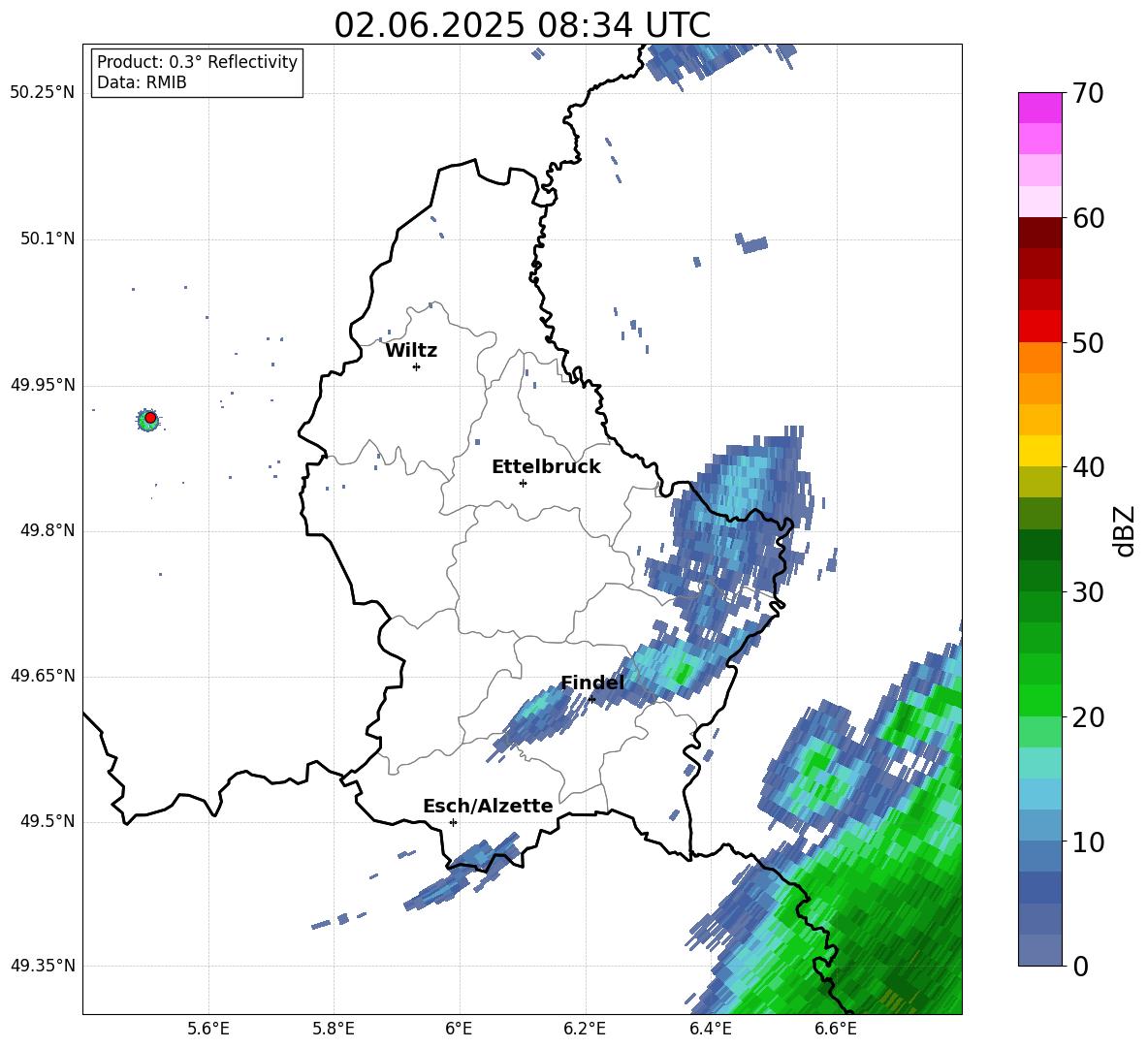Image resolution: width=1148 pixels, height=1048 pixels.
Task: Click the radar echo south of Esch/Alzette
Action: click(x=462, y=872)
